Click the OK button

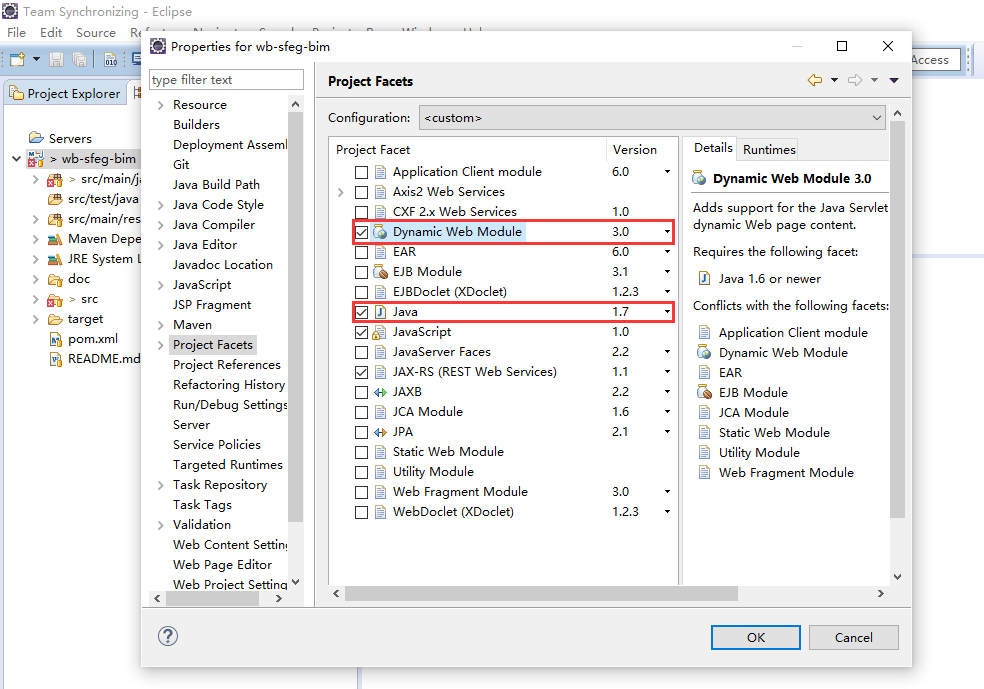(x=755, y=637)
